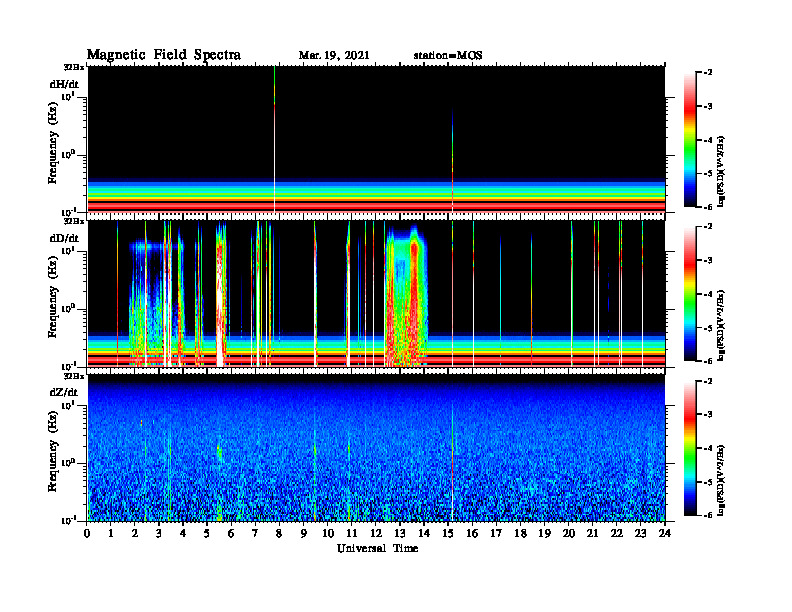Image resolution: width=792 pixels, height=612 pixels.
Task: Click the "Magnetic Field Spectra" title
Action: [164, 55]
